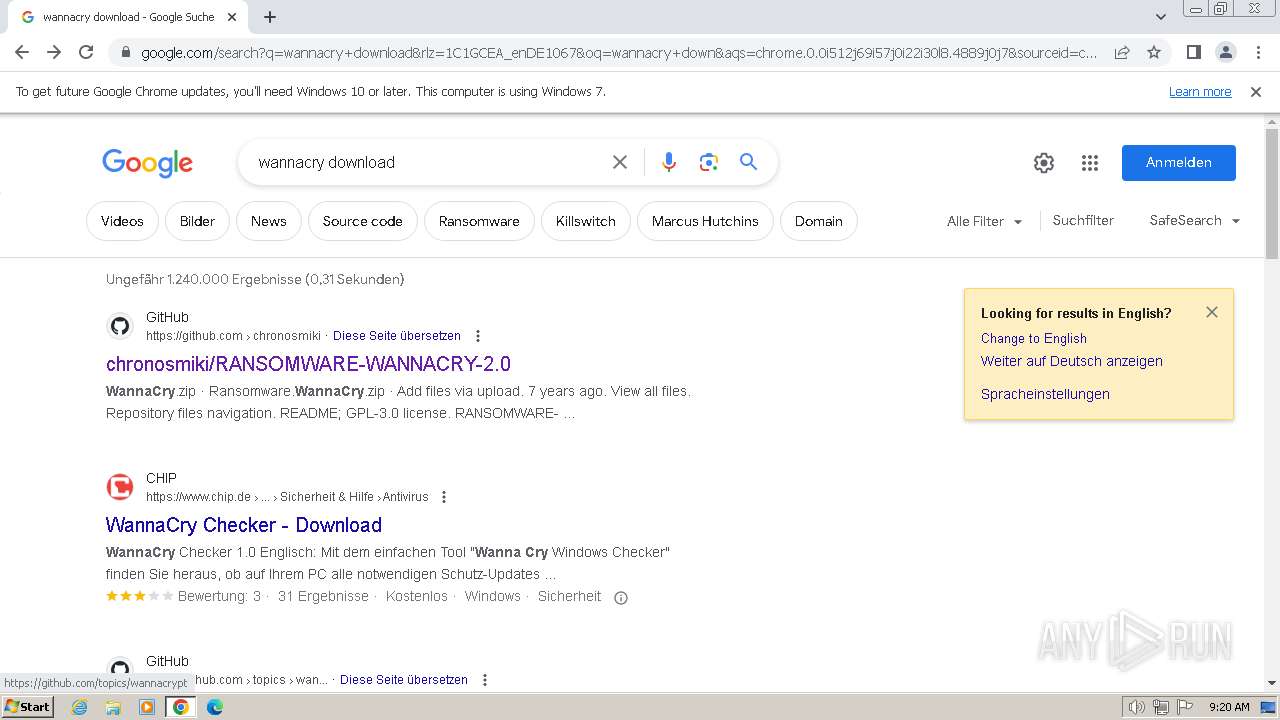Translate the GitHub topics result

tap(404, 680)
